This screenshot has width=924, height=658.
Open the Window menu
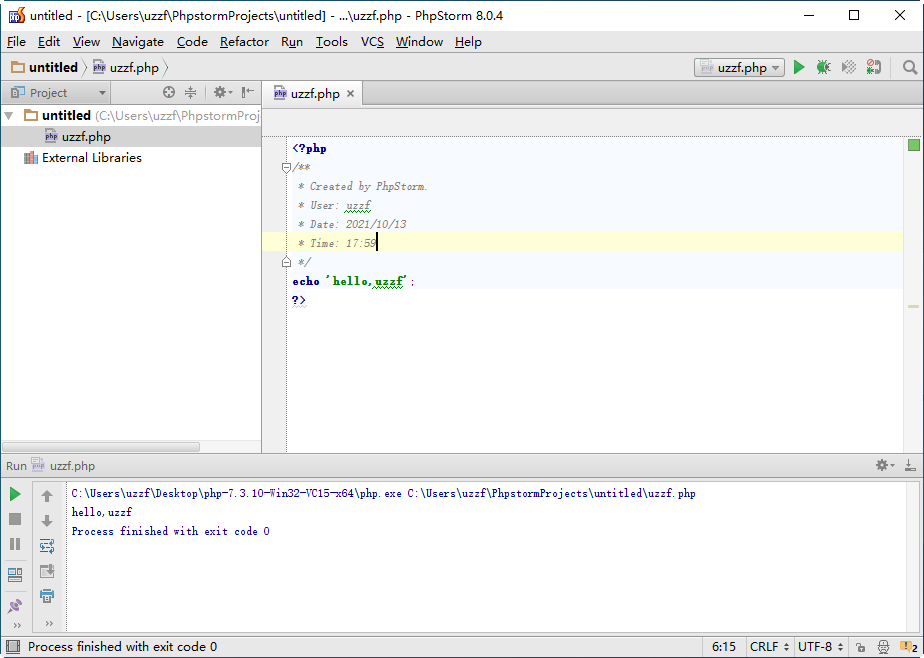pyautogui.click(x=419, y=42)
